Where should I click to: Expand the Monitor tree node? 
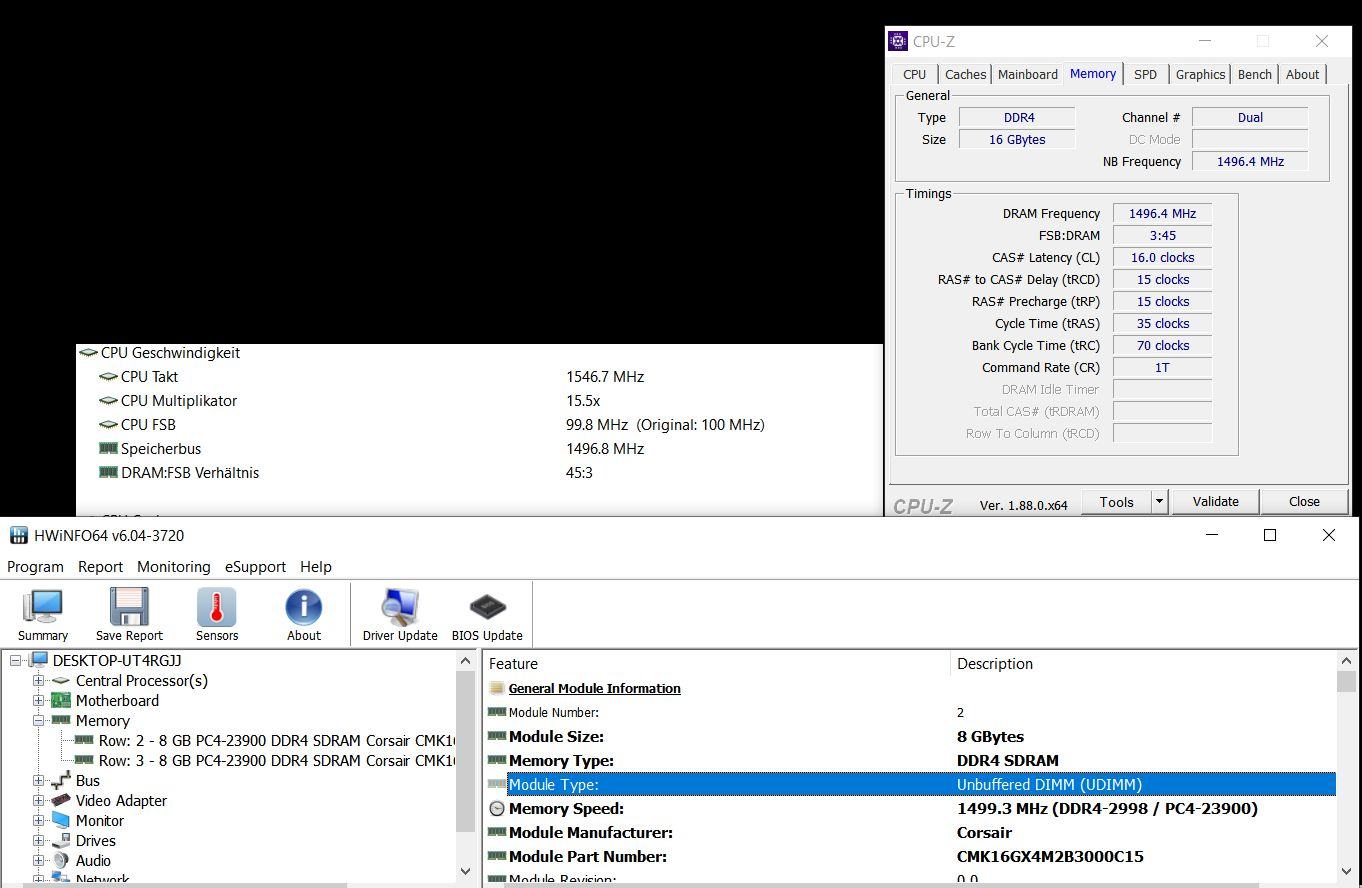39,820
